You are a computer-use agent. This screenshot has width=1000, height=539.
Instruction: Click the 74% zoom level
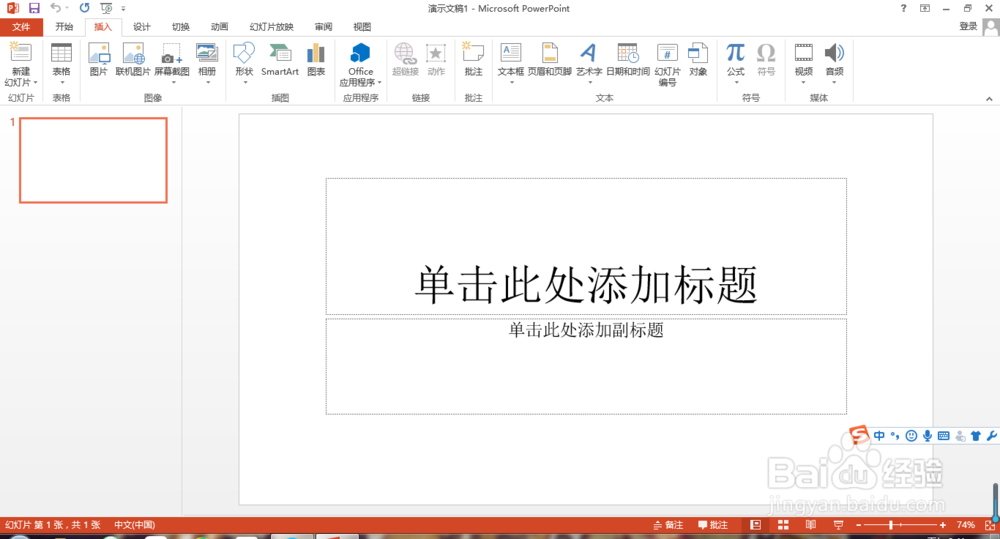(966, 525)
